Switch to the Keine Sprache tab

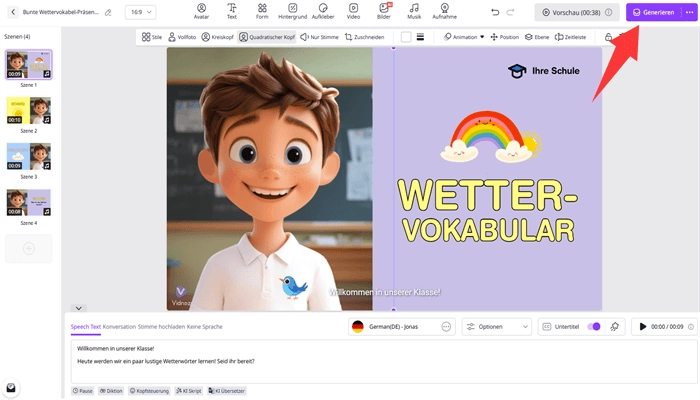click(x=204, y=327)
